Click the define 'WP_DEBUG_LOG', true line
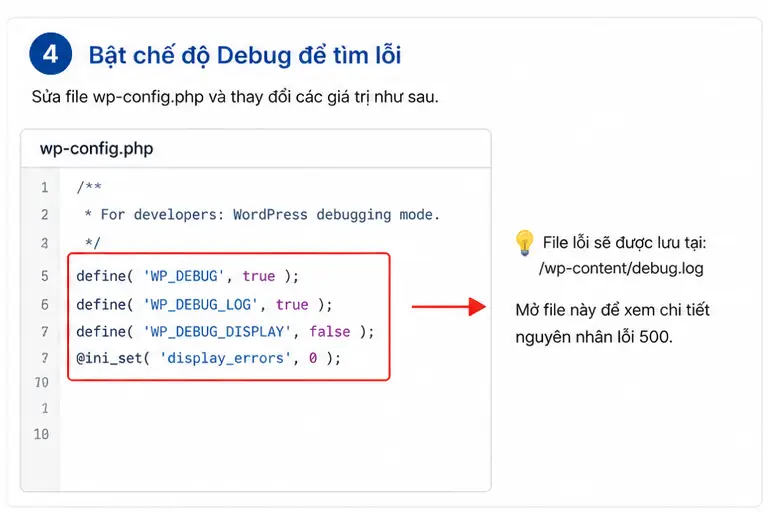This screenshot has width=768, height=512. (x=204, y=304)
